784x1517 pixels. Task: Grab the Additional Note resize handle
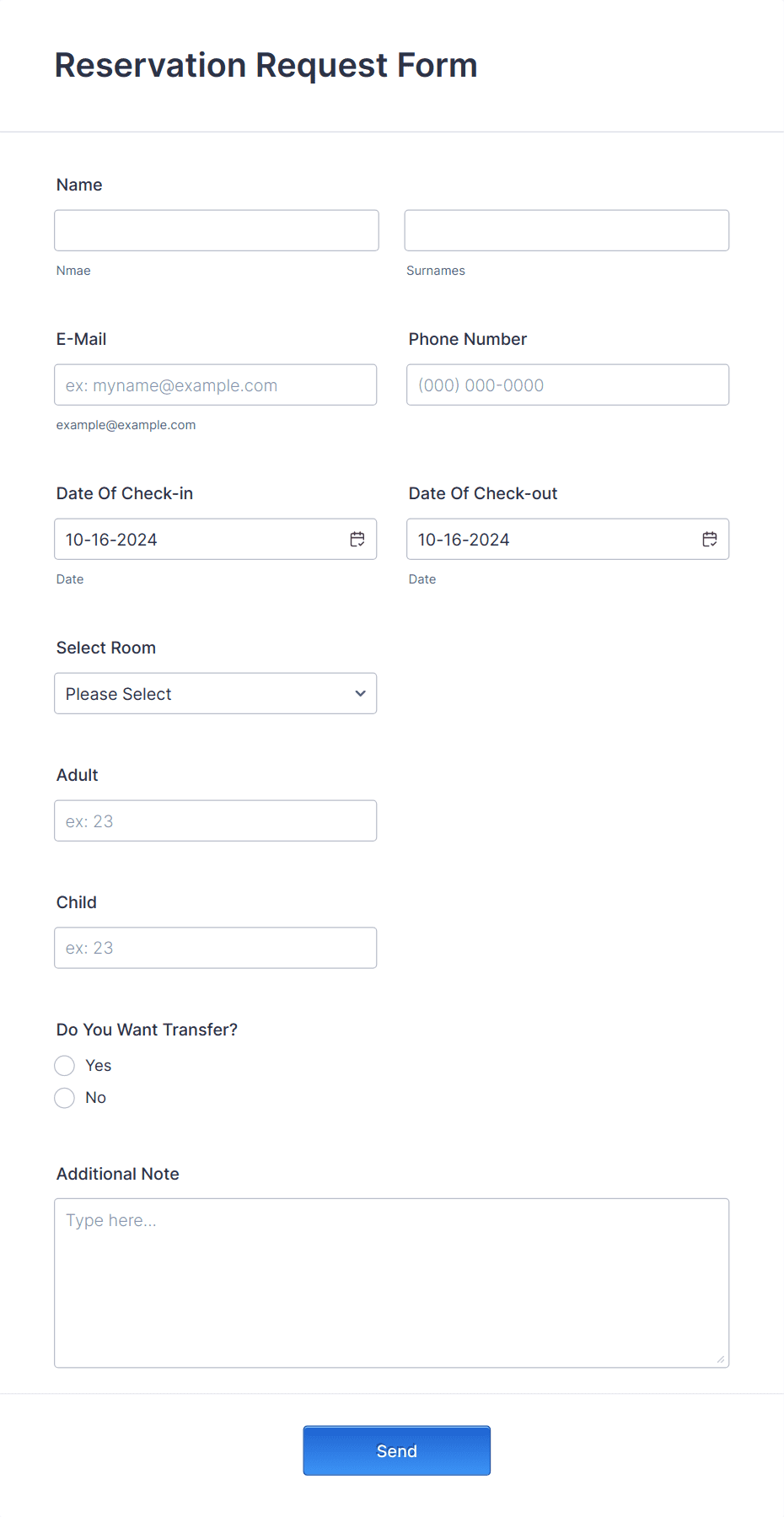point(721,1358)
